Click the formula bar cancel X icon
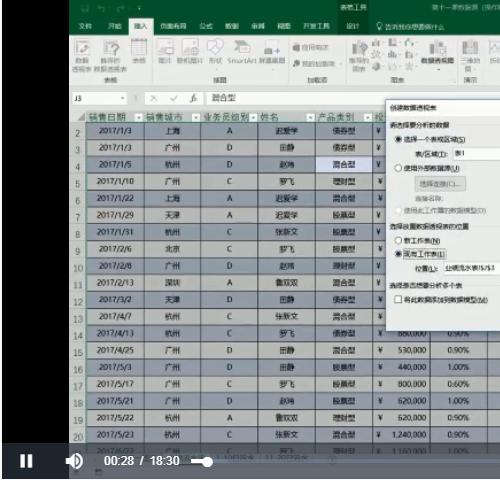The width and height of the screenshot is (500, 480). tap(154, 98)
